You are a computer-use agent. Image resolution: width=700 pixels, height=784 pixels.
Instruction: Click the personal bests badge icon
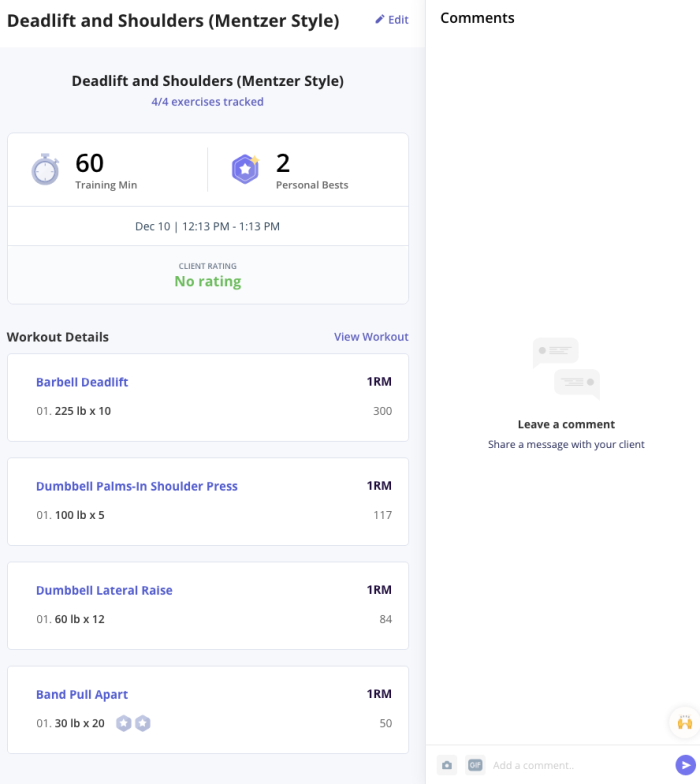246,169
